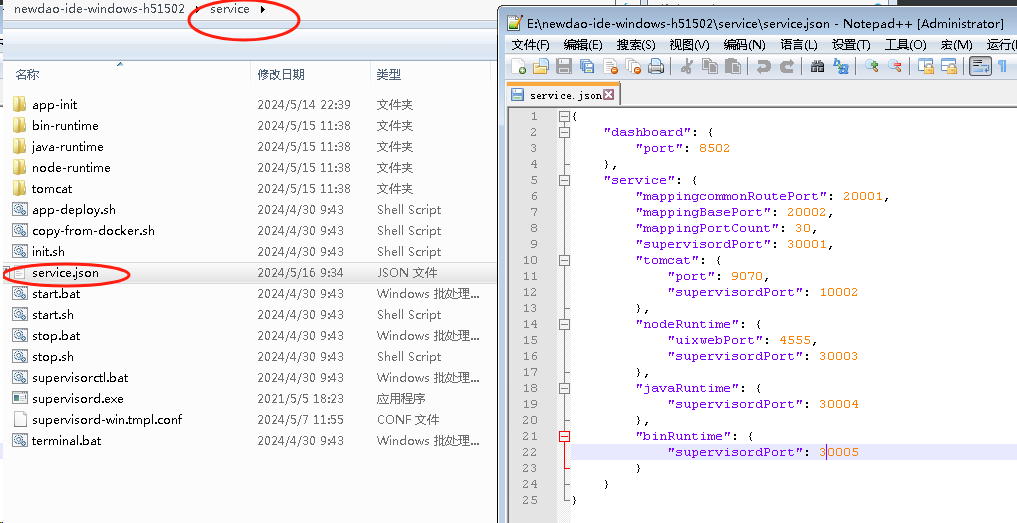Sort Explorer files by 类型 column

point(430,75)
